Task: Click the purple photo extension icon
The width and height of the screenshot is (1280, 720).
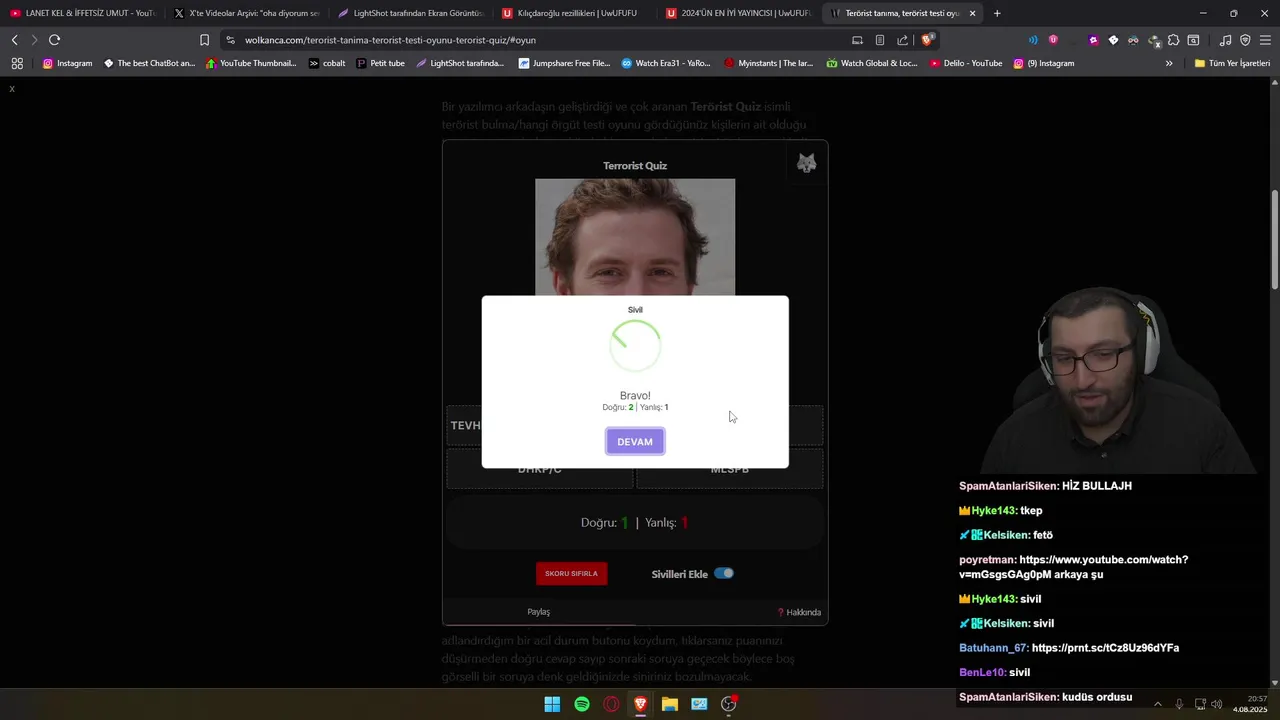Action: pos(1093,40)
